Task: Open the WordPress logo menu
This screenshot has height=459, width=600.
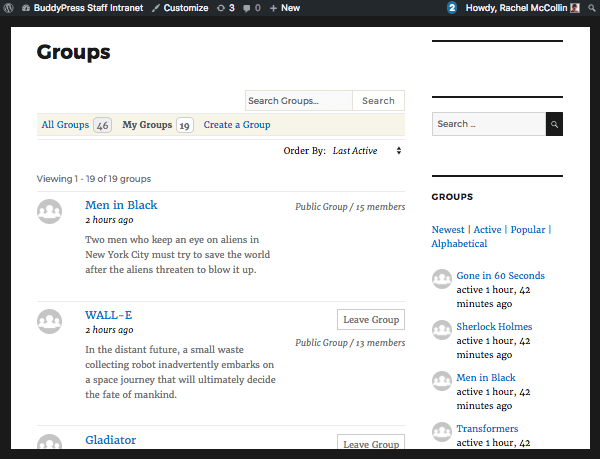Action: pyautogui.click(x=8, y=8)
